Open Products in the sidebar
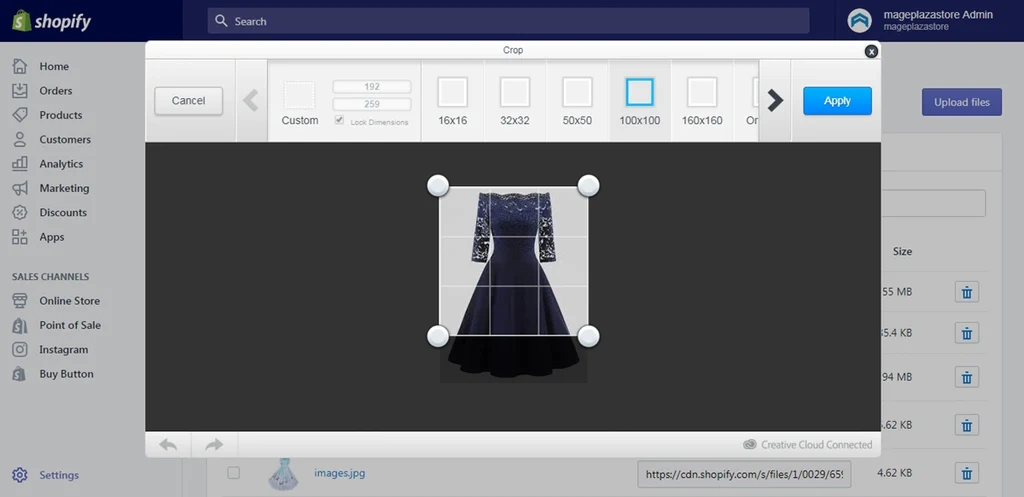Image resolution: width=1024 pixels, height=497 pixels. [60, 115]
